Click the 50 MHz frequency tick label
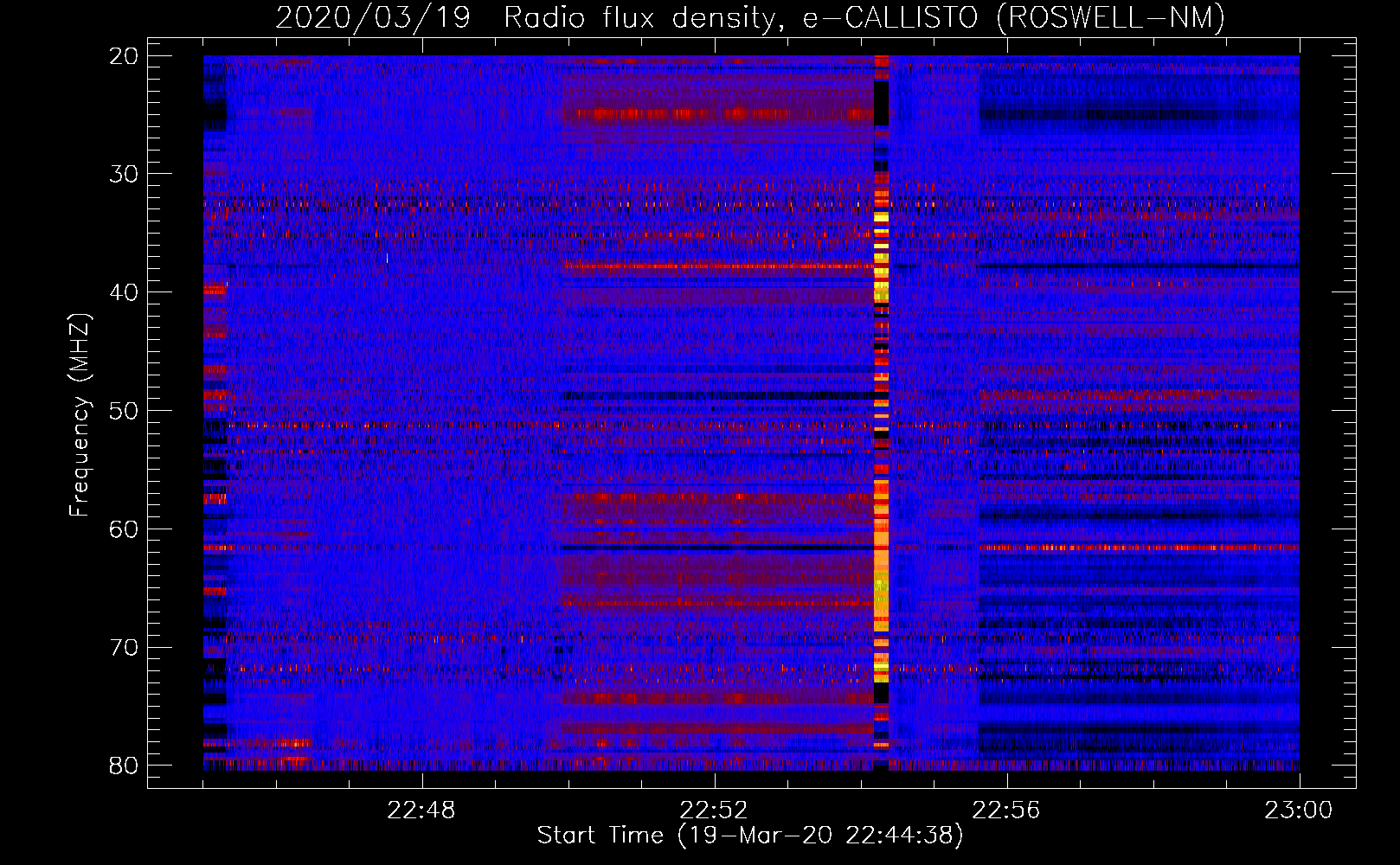The height and width of the screenshot is (865, 1400). coord(124,411)
